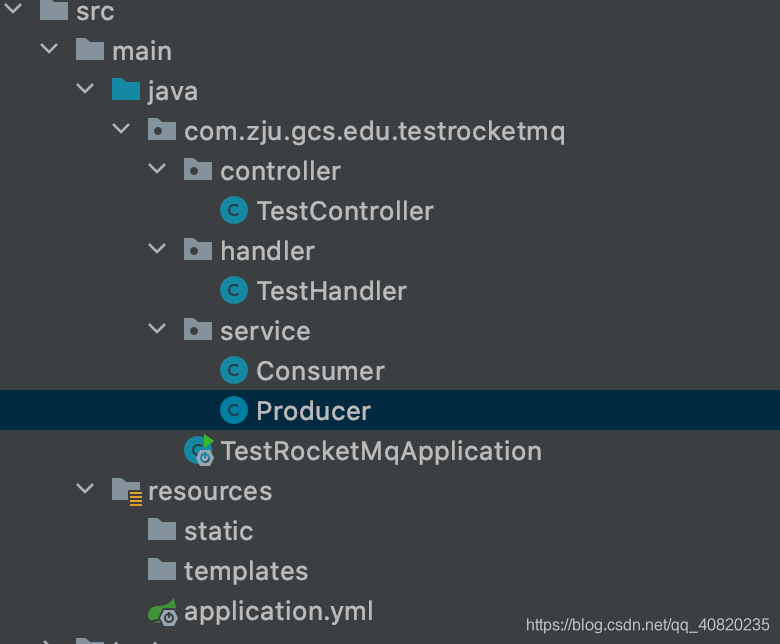Collapse the com.zju.gcs.edu.testrocketmq package
780x644 pixels.
pyautogui.click(x=121, y=131)
